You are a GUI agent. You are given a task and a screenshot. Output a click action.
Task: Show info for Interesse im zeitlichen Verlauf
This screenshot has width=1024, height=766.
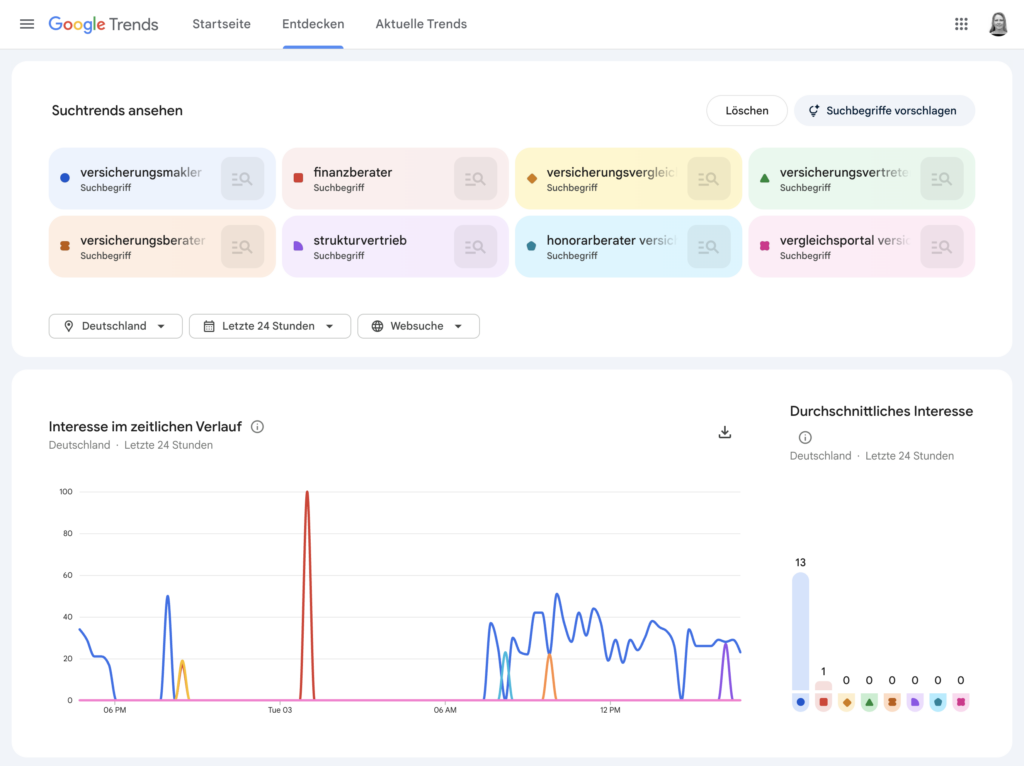point(257,427)
